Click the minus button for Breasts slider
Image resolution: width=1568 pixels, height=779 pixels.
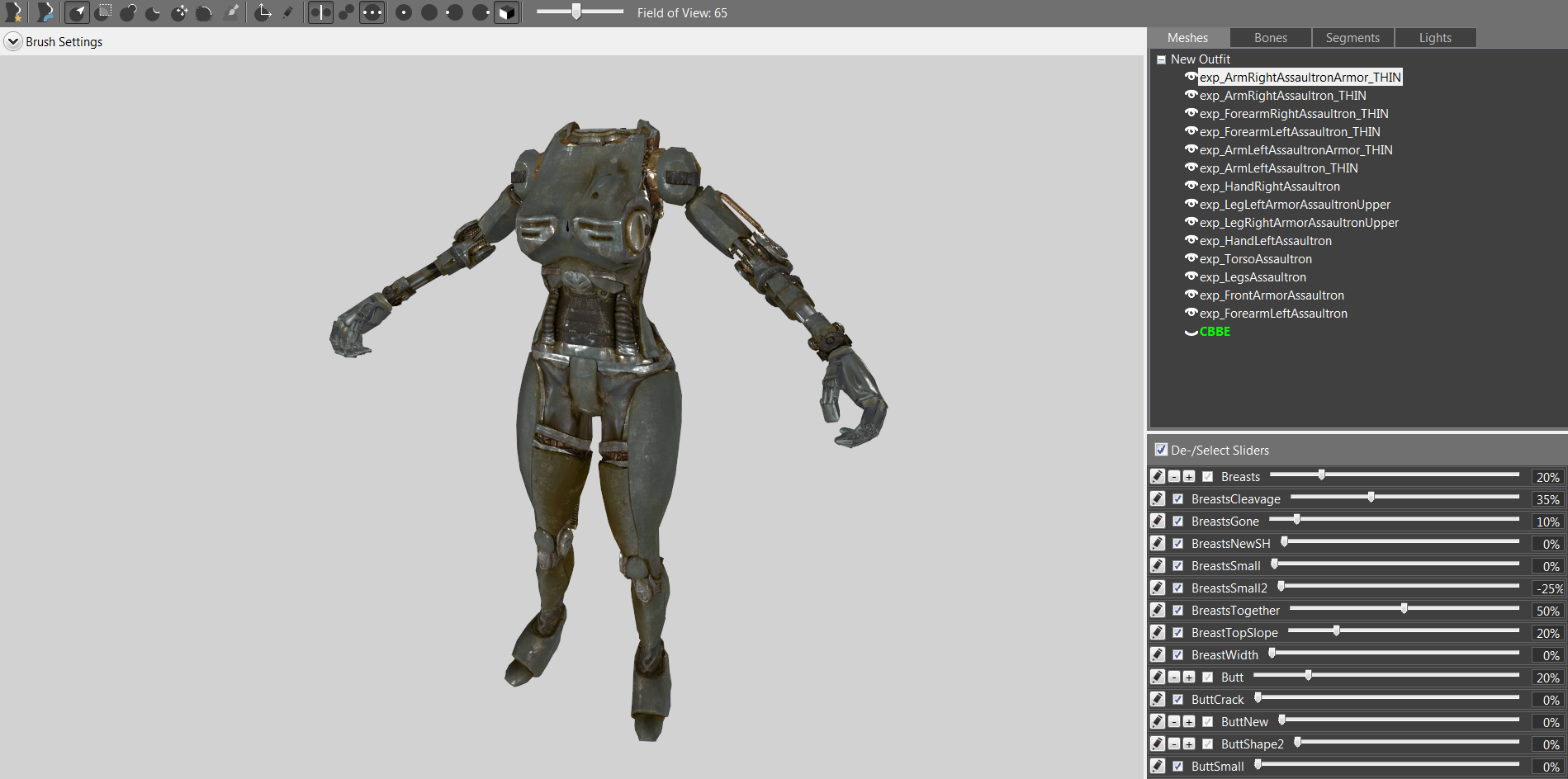click(x=1174, y=477)
